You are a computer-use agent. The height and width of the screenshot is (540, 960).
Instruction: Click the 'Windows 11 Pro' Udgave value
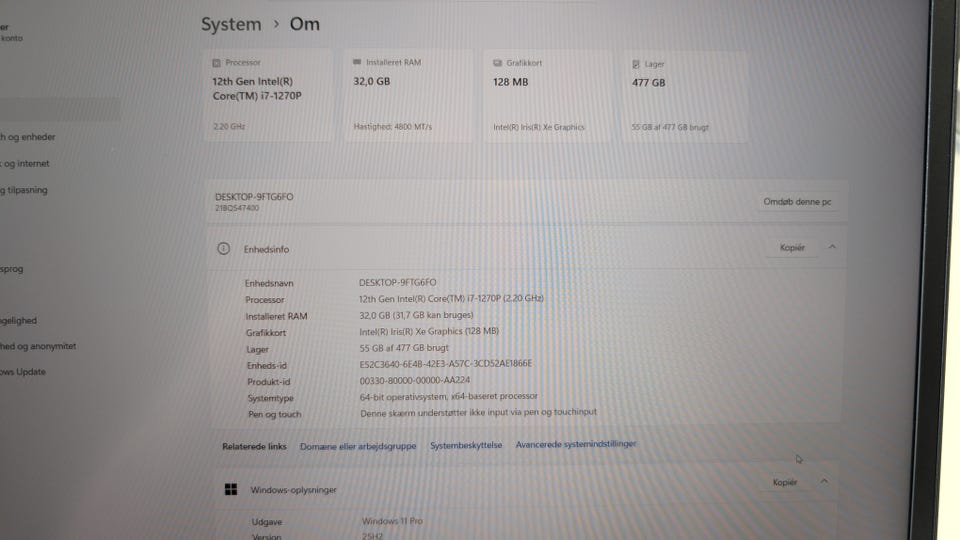(392, 521)
